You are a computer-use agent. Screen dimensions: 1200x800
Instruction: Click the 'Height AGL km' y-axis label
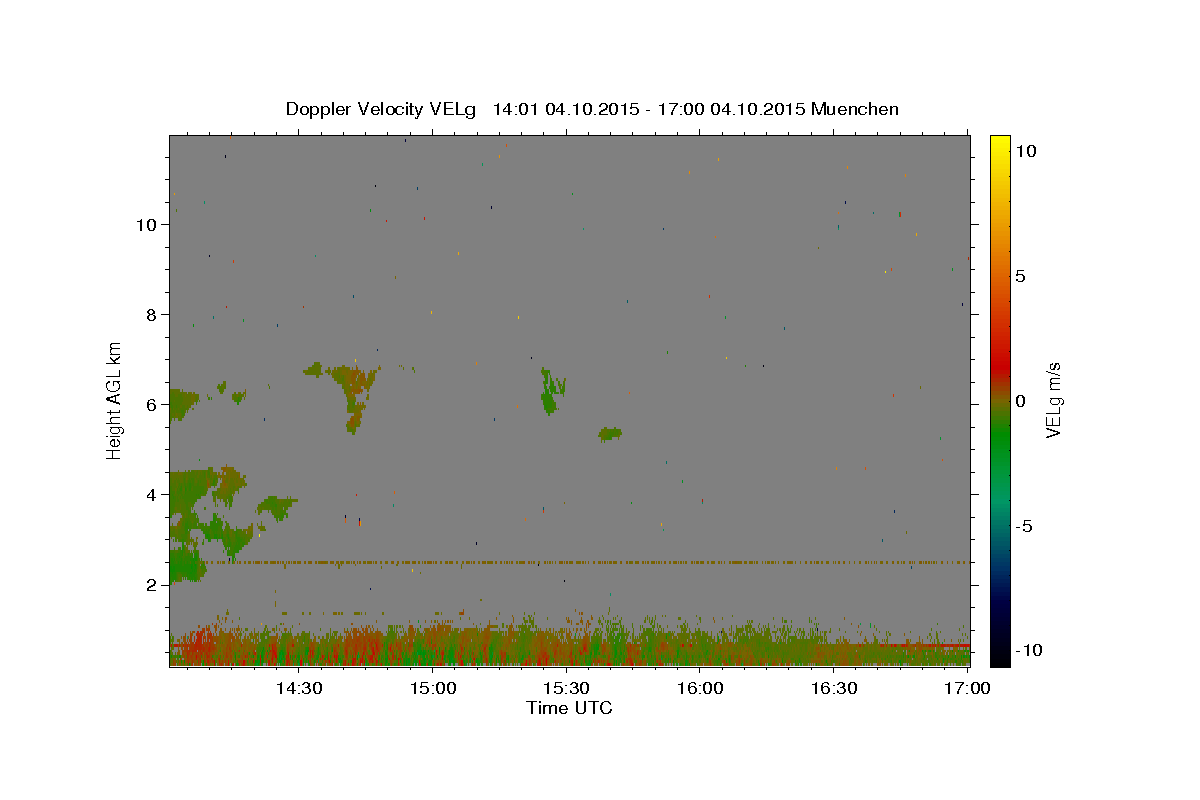click(x=115, y=399)
